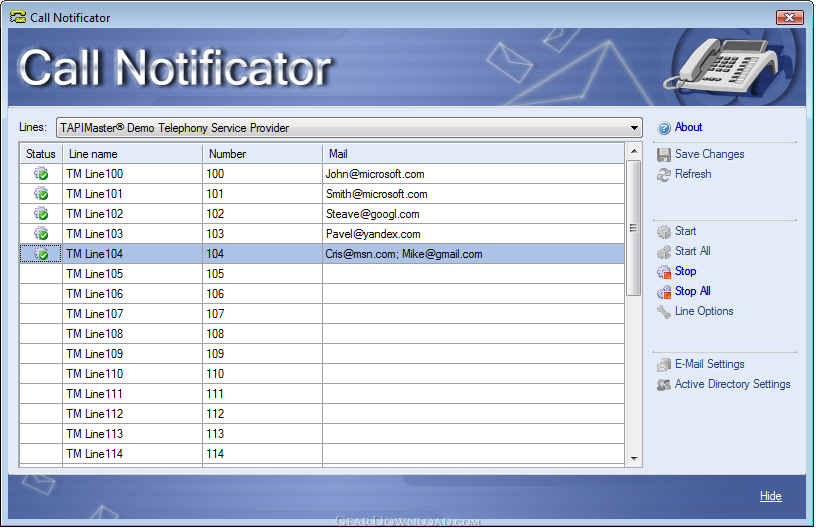The image size is (816, 530).
Task: Select the TM Line110 row
Action: pos(322,374)
